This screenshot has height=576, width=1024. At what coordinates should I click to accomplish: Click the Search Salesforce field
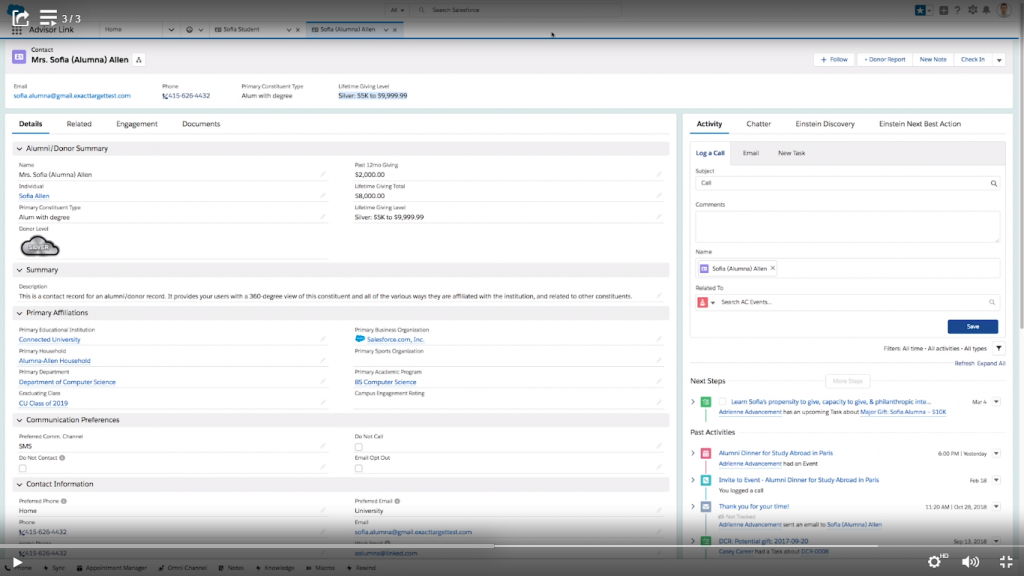(516, 10)
